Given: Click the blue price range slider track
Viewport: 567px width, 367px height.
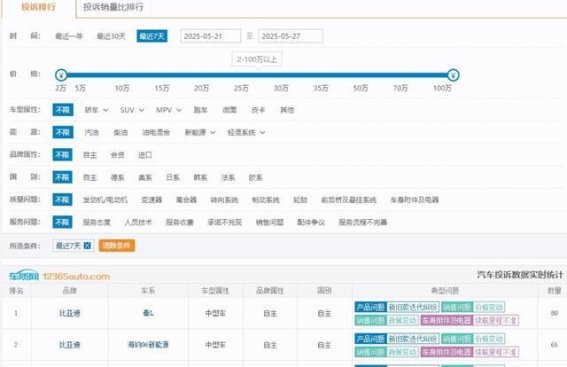Looking at the screenshot, I should tap(257, 75).
